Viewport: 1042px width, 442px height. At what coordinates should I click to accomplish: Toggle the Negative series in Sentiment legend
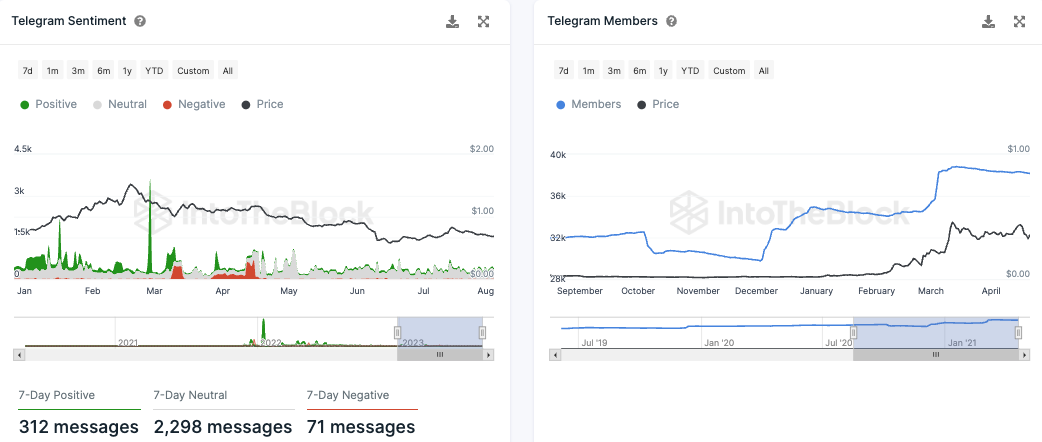point(194,104)
